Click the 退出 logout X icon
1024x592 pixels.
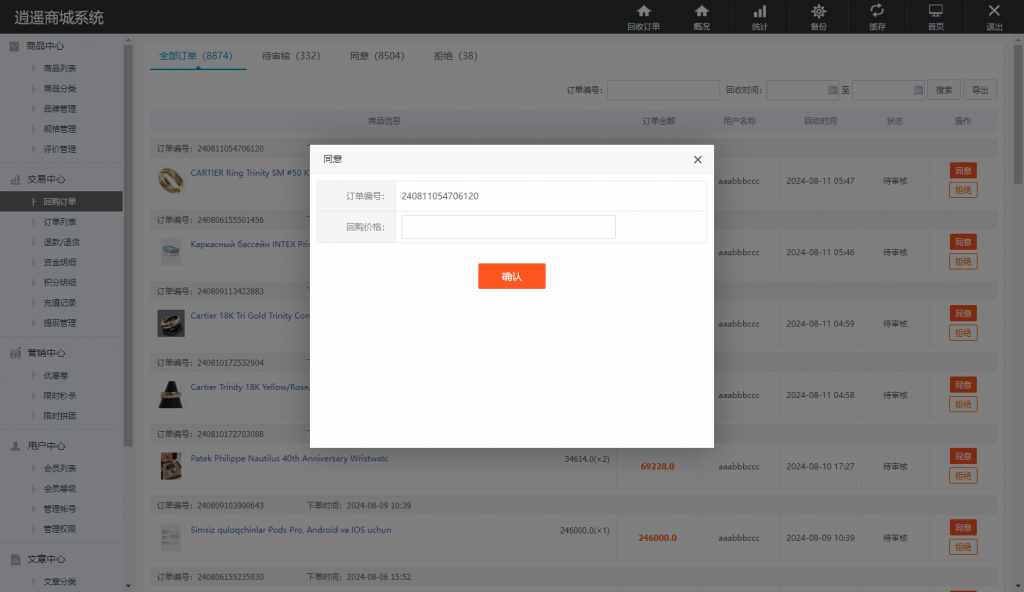[994, 17]
